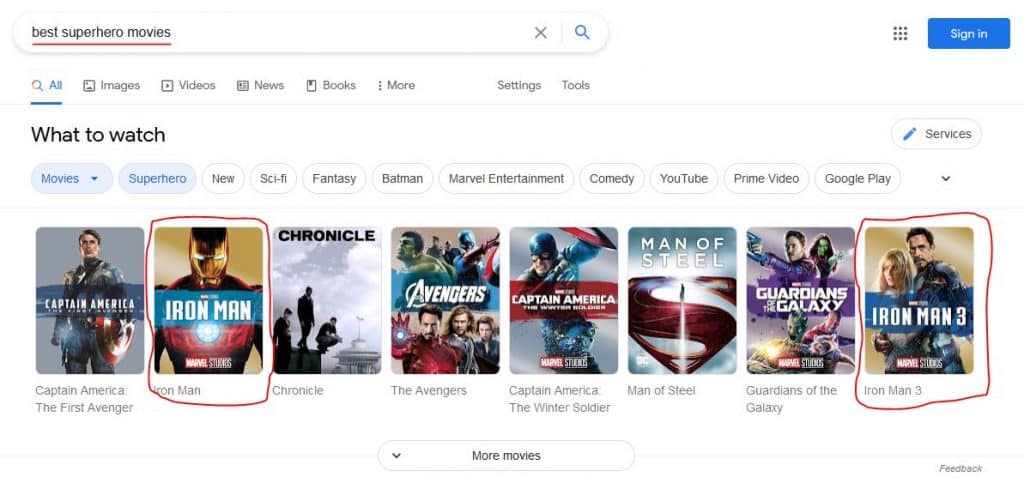Expand the More search categories menu

[x=396, y=85]
